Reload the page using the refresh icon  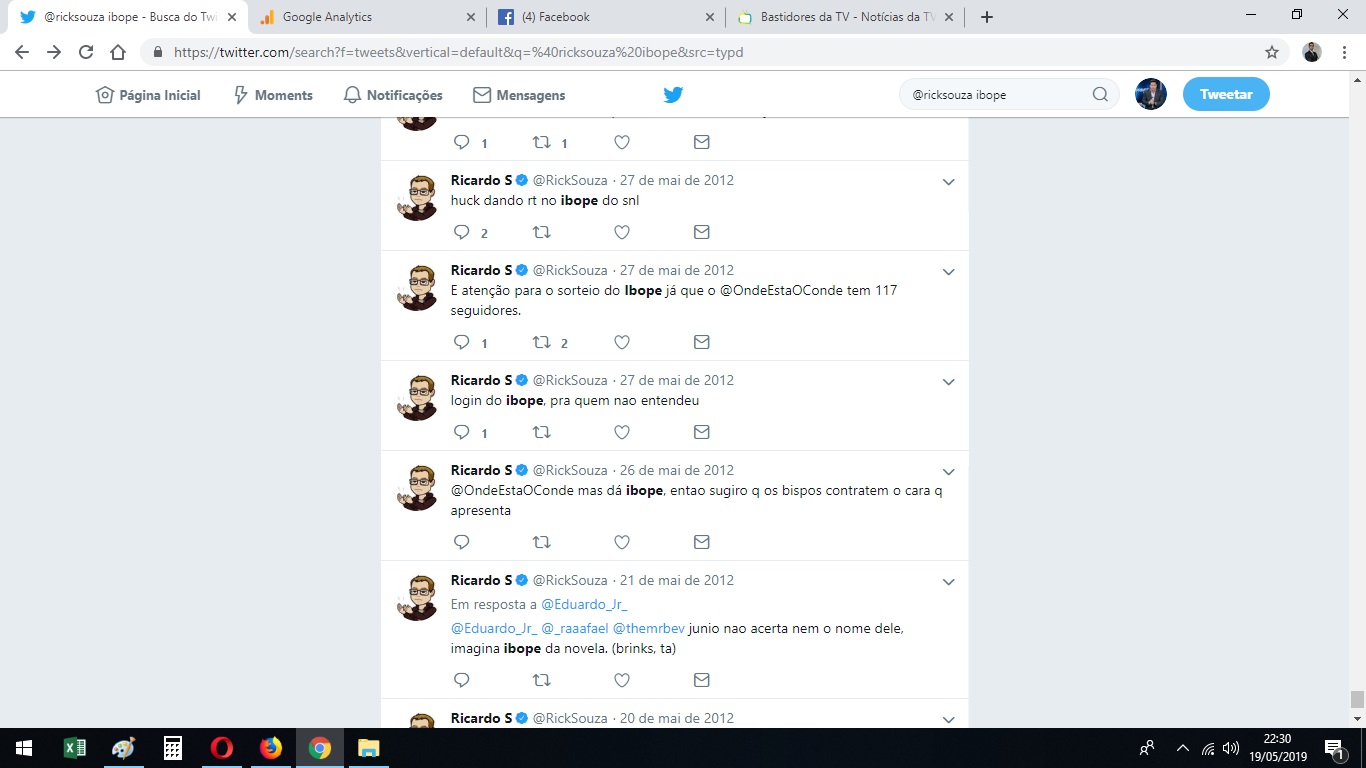[86, 52]
